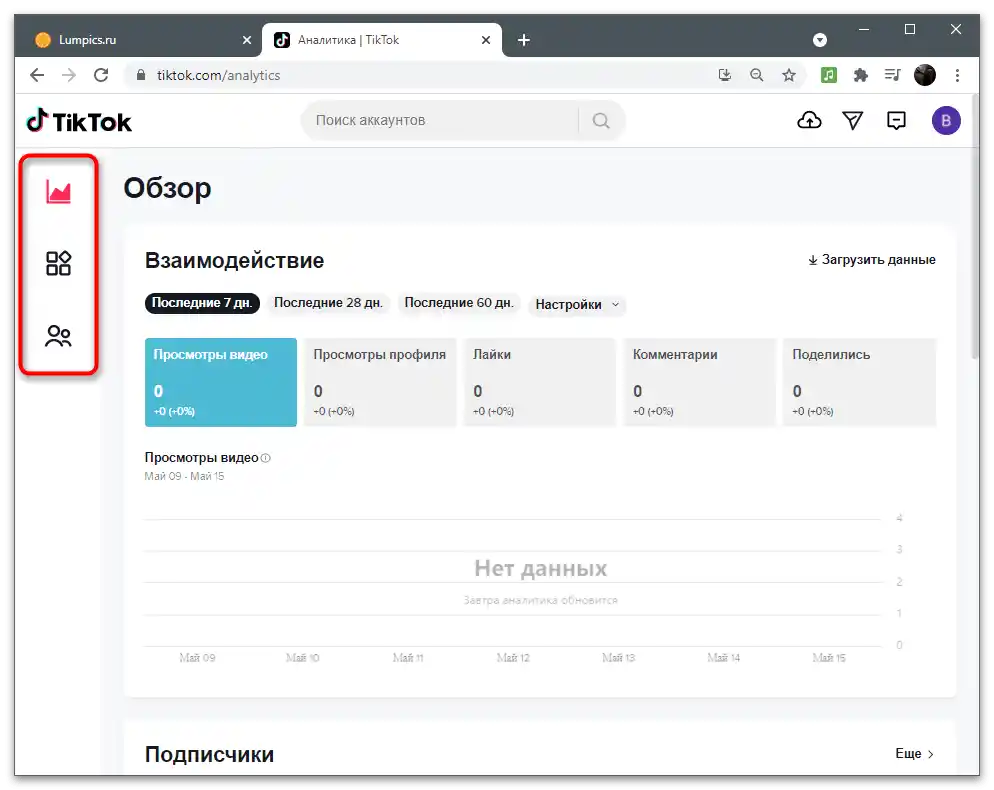Screen dimensions: 994x790
Task: Open the Content section grid icon
Action: coord(58,263)
